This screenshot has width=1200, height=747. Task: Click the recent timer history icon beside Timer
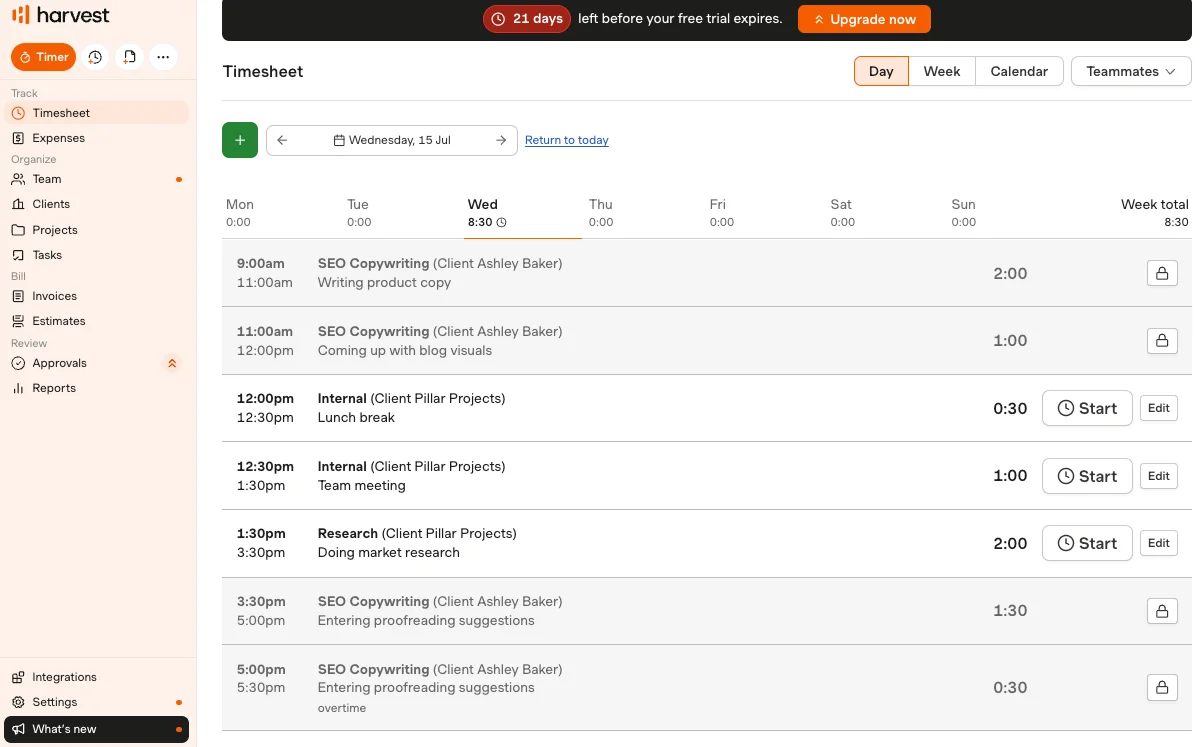[95, 57]
